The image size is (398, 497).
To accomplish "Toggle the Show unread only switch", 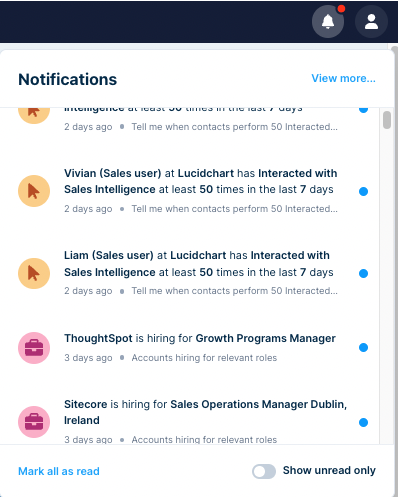I will point(264,471).
